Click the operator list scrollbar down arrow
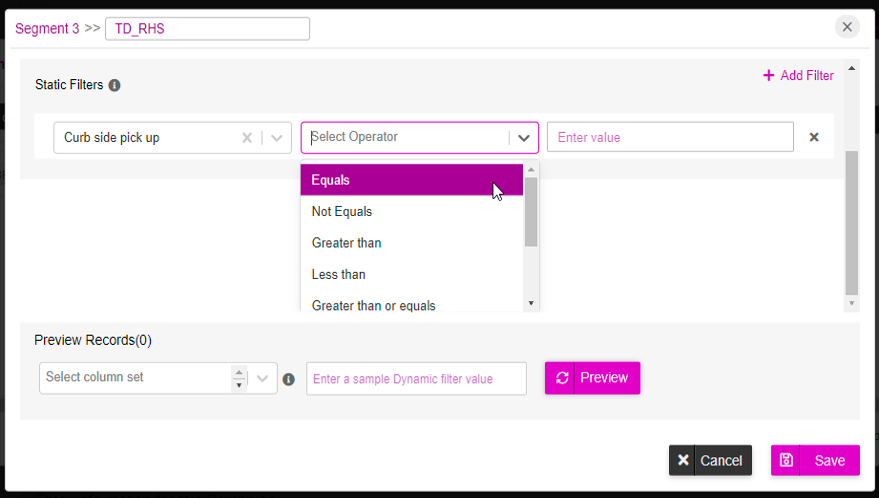This screenshot has width=880, height=498. point(531,303)
